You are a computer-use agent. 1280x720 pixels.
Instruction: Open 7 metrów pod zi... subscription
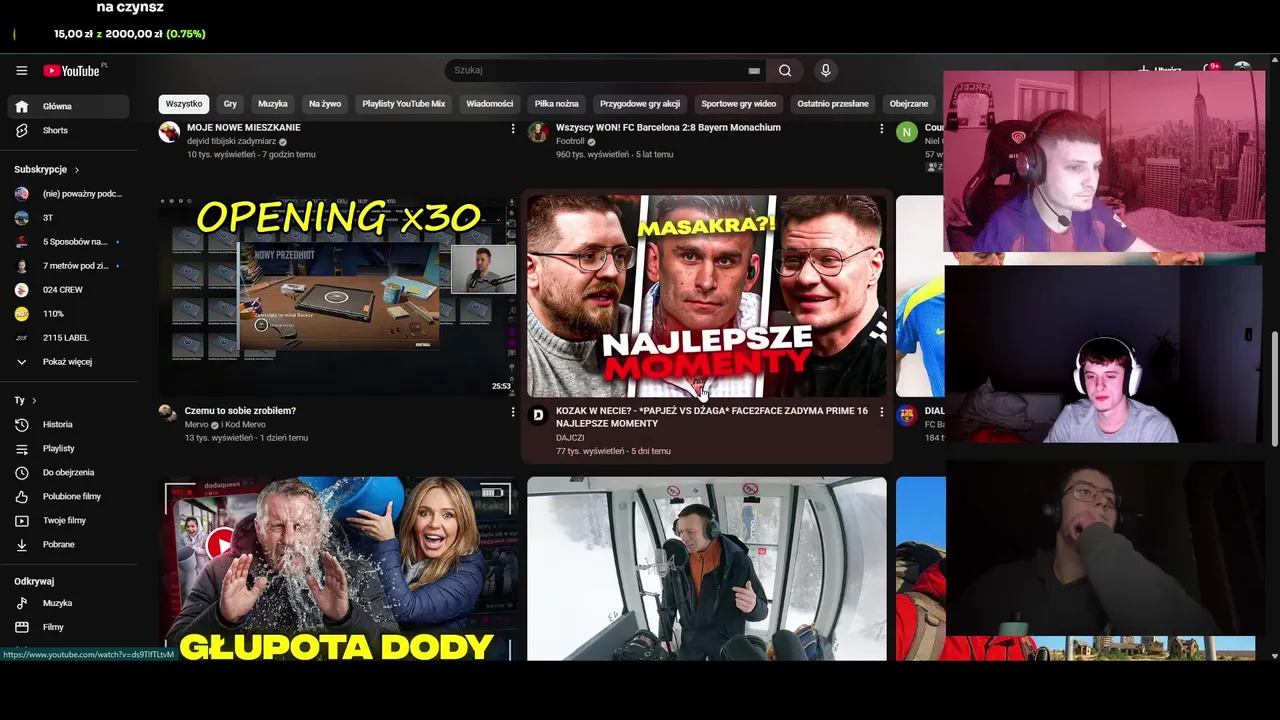68,266
